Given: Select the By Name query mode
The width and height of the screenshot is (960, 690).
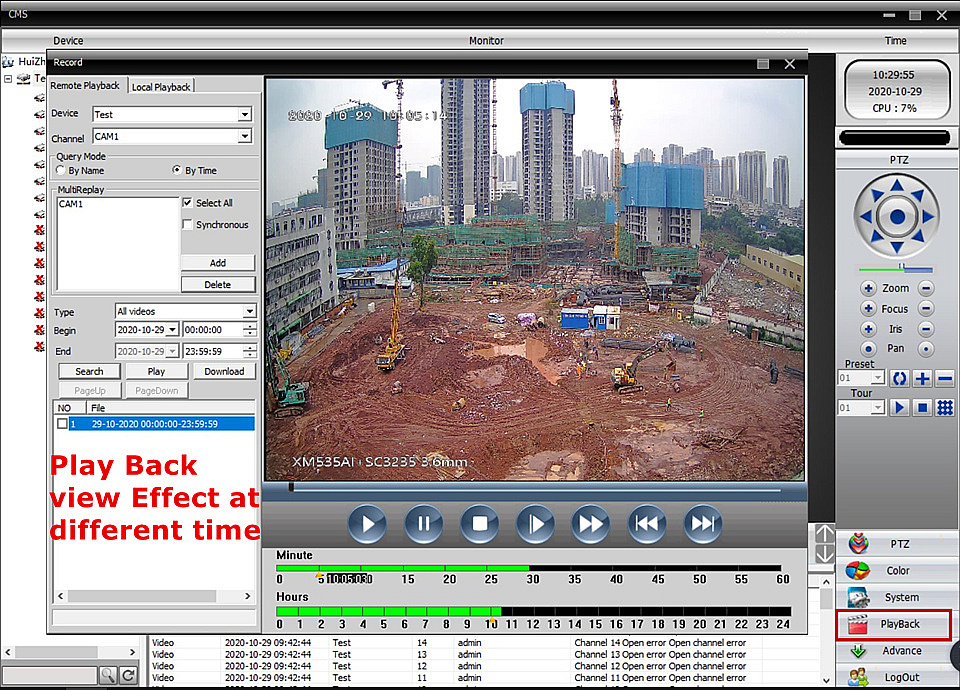Looking at the screenshot, I should click(x=61, y=171).
